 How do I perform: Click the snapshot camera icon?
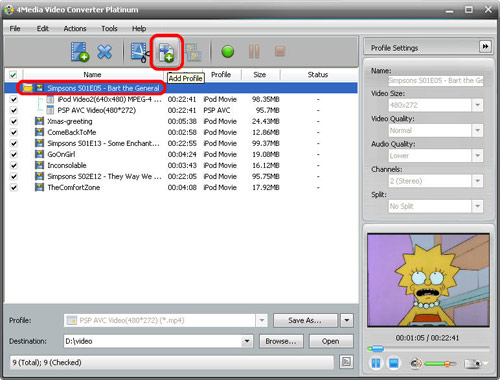tap(472, 363)
